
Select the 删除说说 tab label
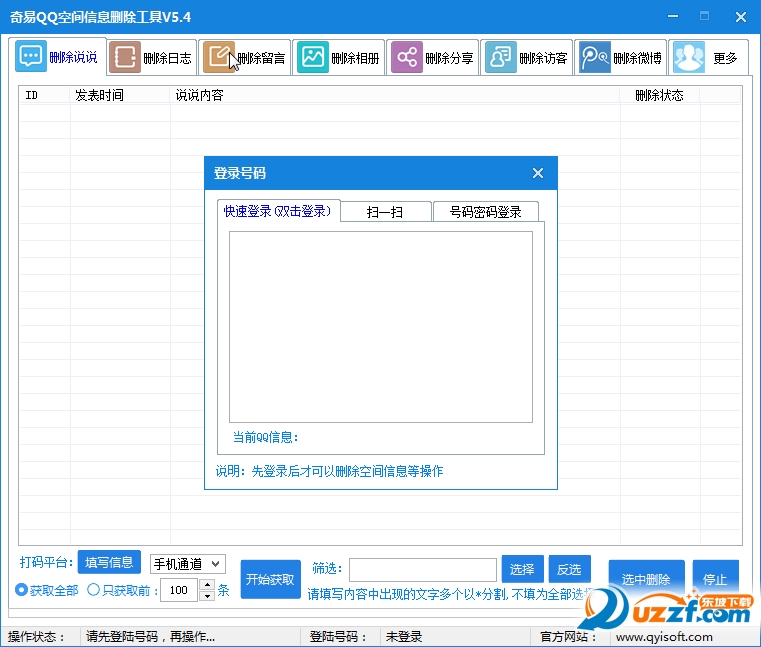coord(73,57)
